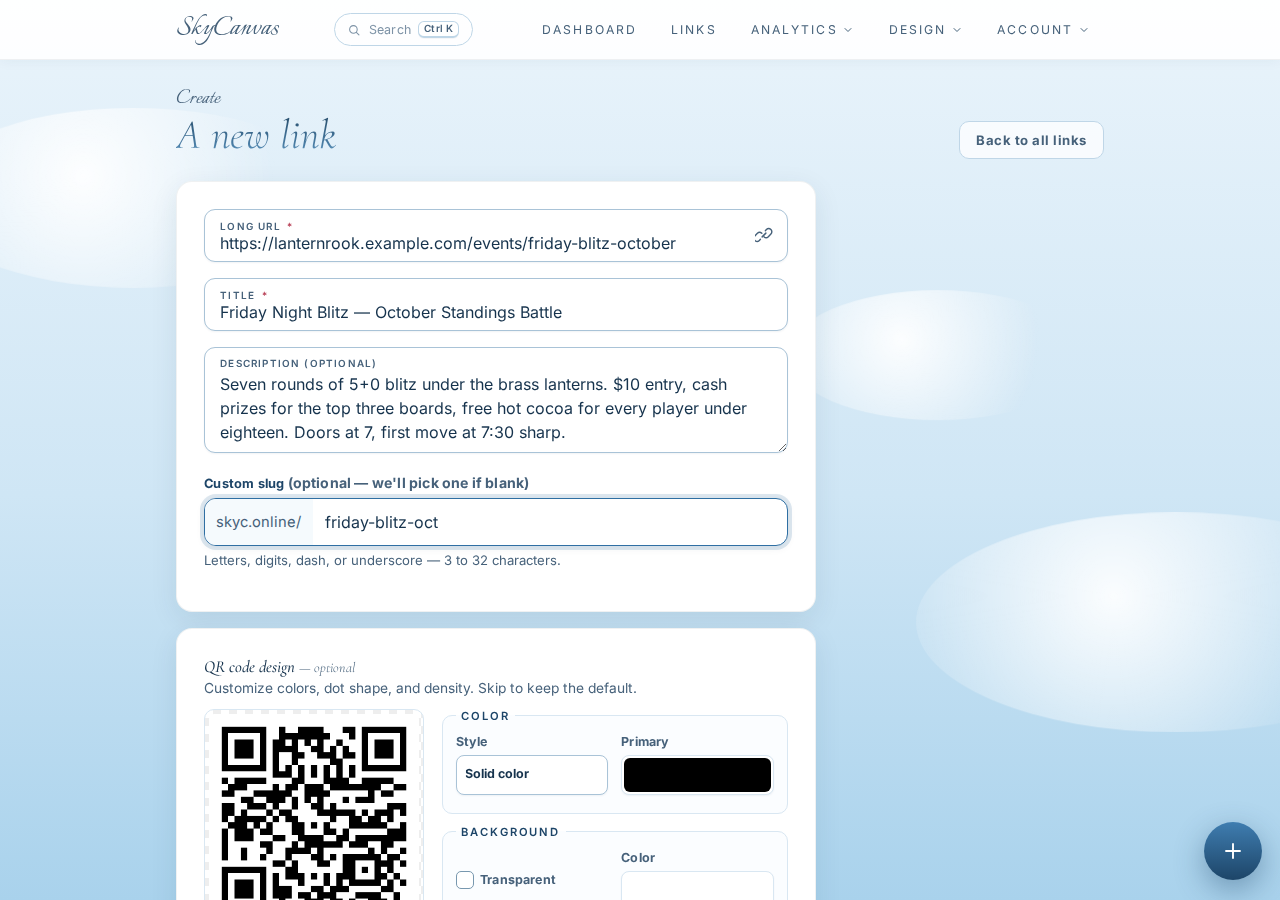Focus the Long URL input field

(x=496, y=236)
